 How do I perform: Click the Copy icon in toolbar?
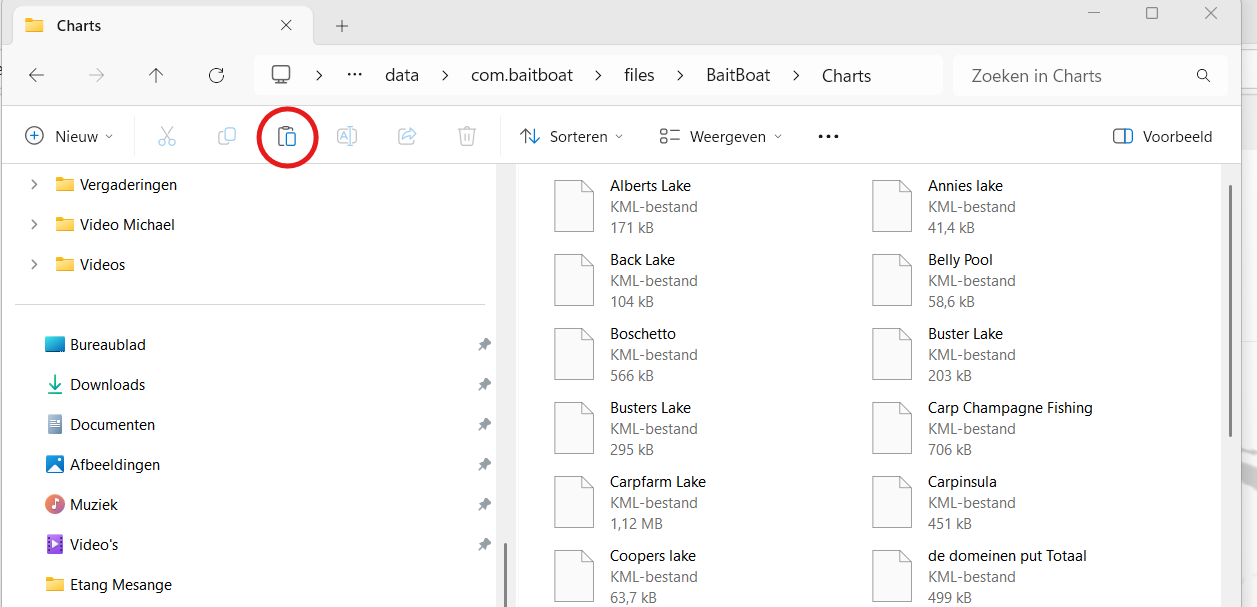[x=227, y=137]
